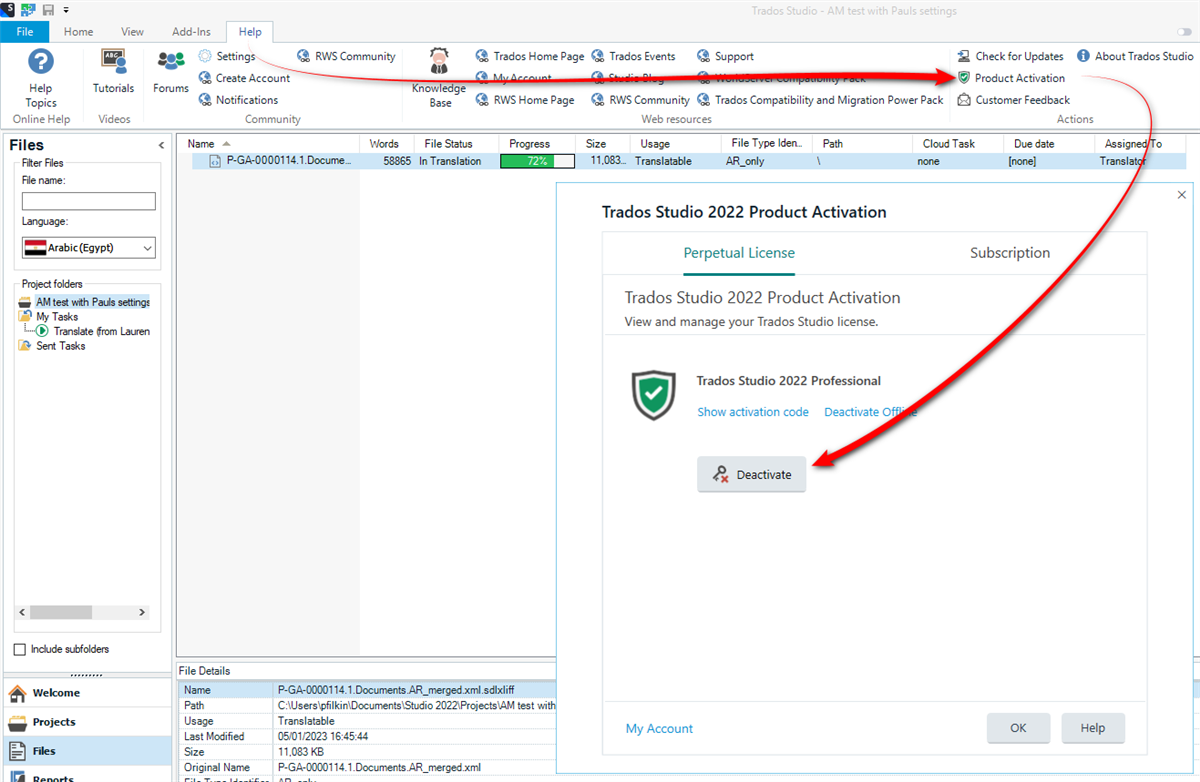Screen dimensions: 1200x782
Task: Open Customer Feedback
Action: coord(1013,99)
